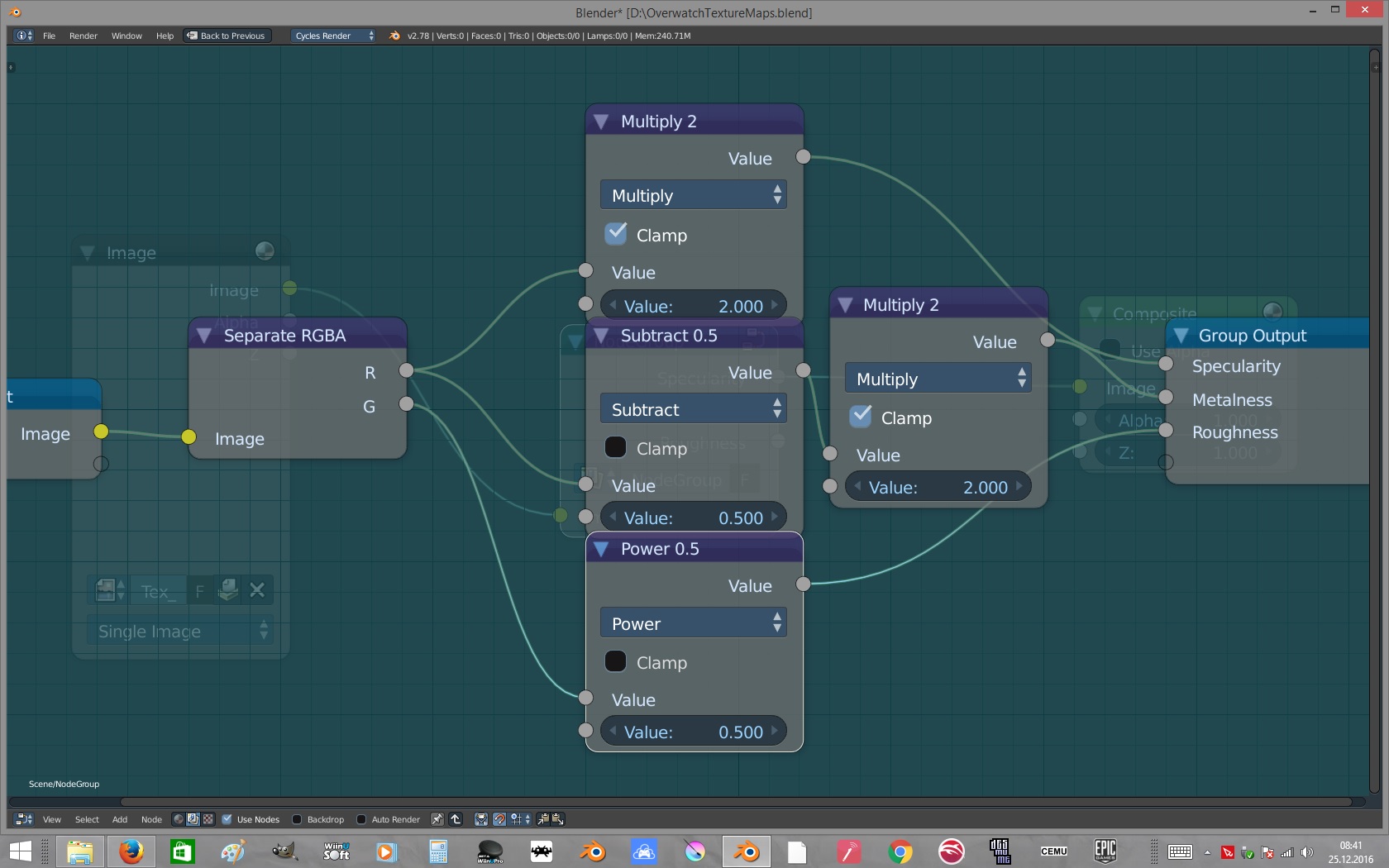Click the Value output socket of Power 0.5

[x=803, y=584]
